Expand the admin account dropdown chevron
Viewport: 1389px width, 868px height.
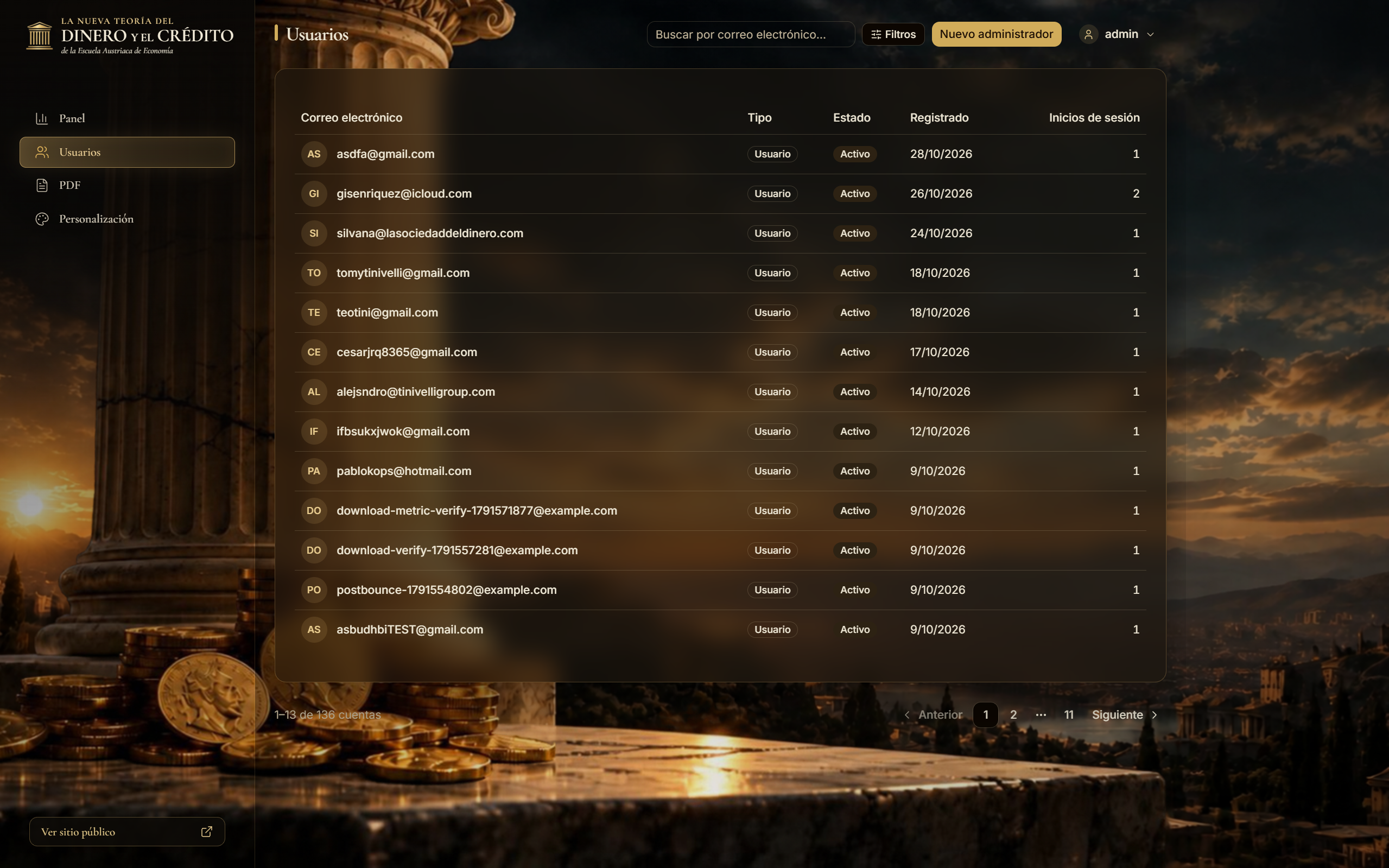(x=1150, y=34)
